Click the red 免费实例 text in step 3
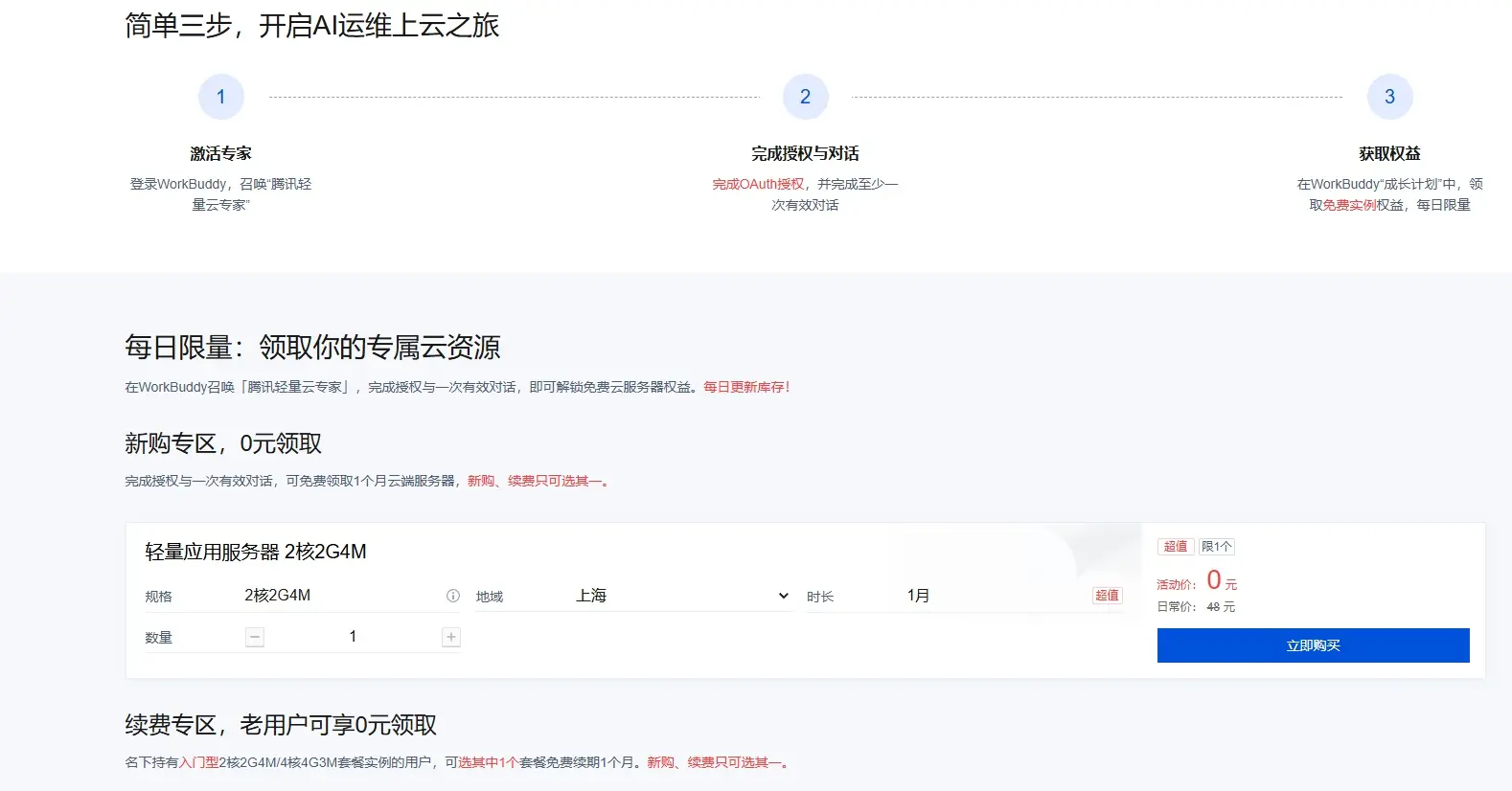 (x=1349, y=205)
